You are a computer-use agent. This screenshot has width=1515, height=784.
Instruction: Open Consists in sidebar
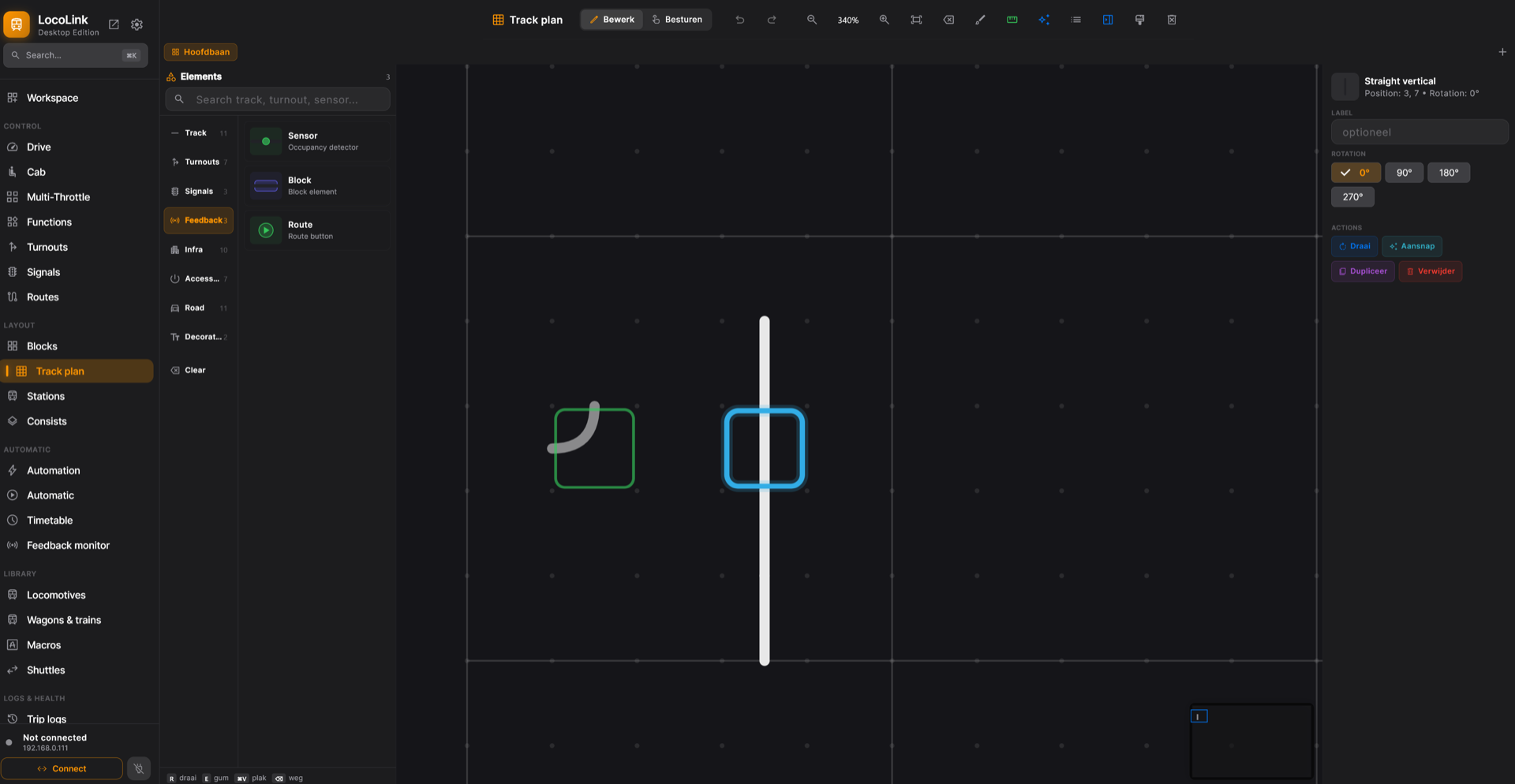coord(77,421)
